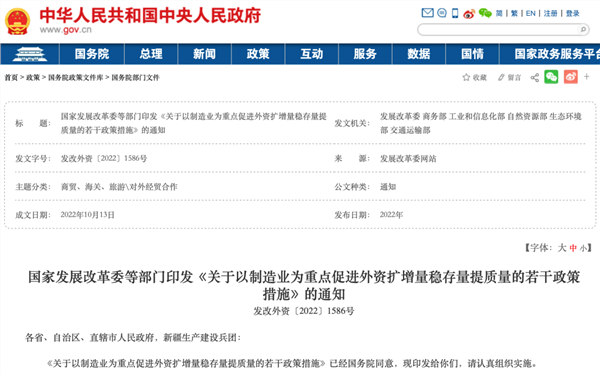
Task: Open the 服务 navigation tab
Action: click(x=365, y=54)
